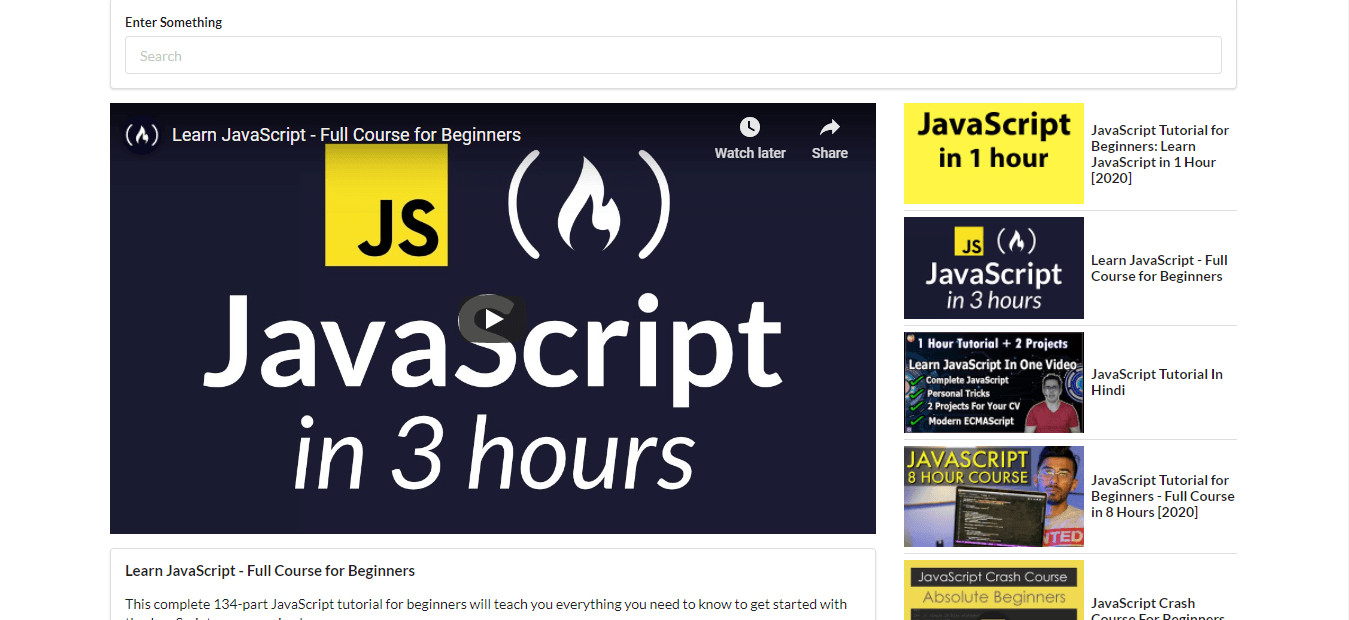Select 'Learn JavaScript - Full Course for Beginners' sidebar title

pyautogui.click(x=1159, y=268)
